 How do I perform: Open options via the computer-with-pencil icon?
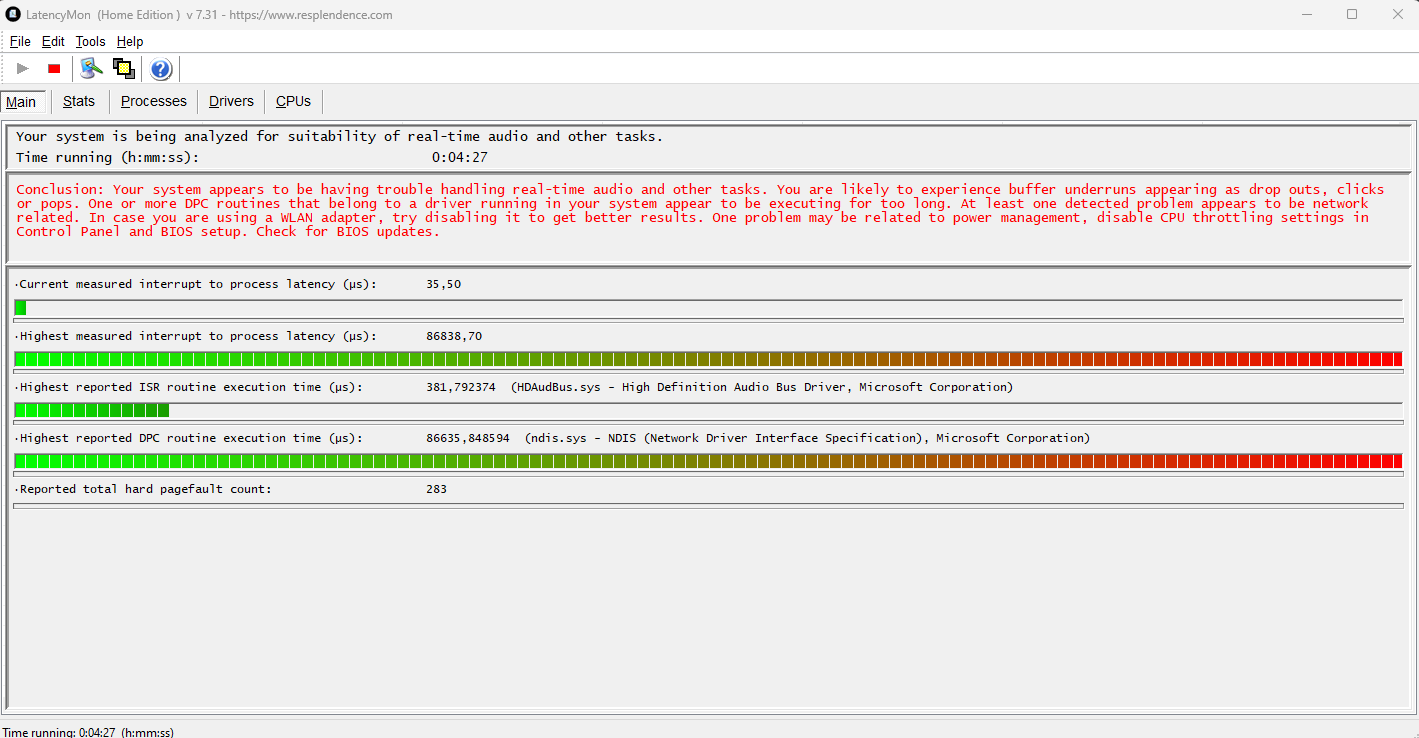(92, 68)
